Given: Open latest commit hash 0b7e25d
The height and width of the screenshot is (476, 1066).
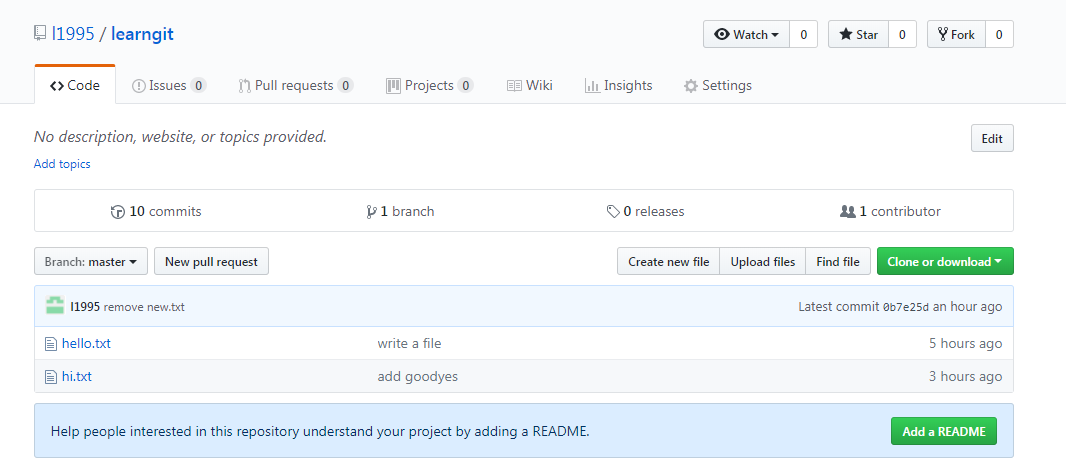Looking at the screenshot, I should point(905,307).
